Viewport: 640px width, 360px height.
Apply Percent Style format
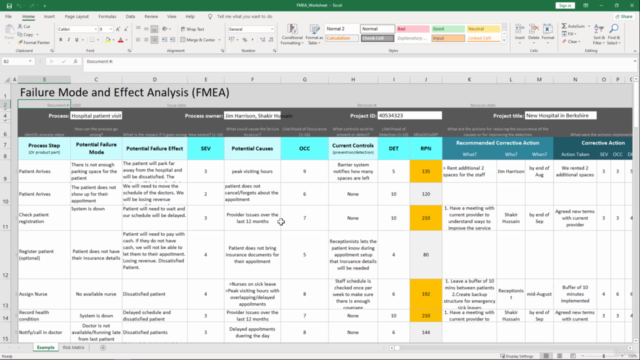(244, 40)
